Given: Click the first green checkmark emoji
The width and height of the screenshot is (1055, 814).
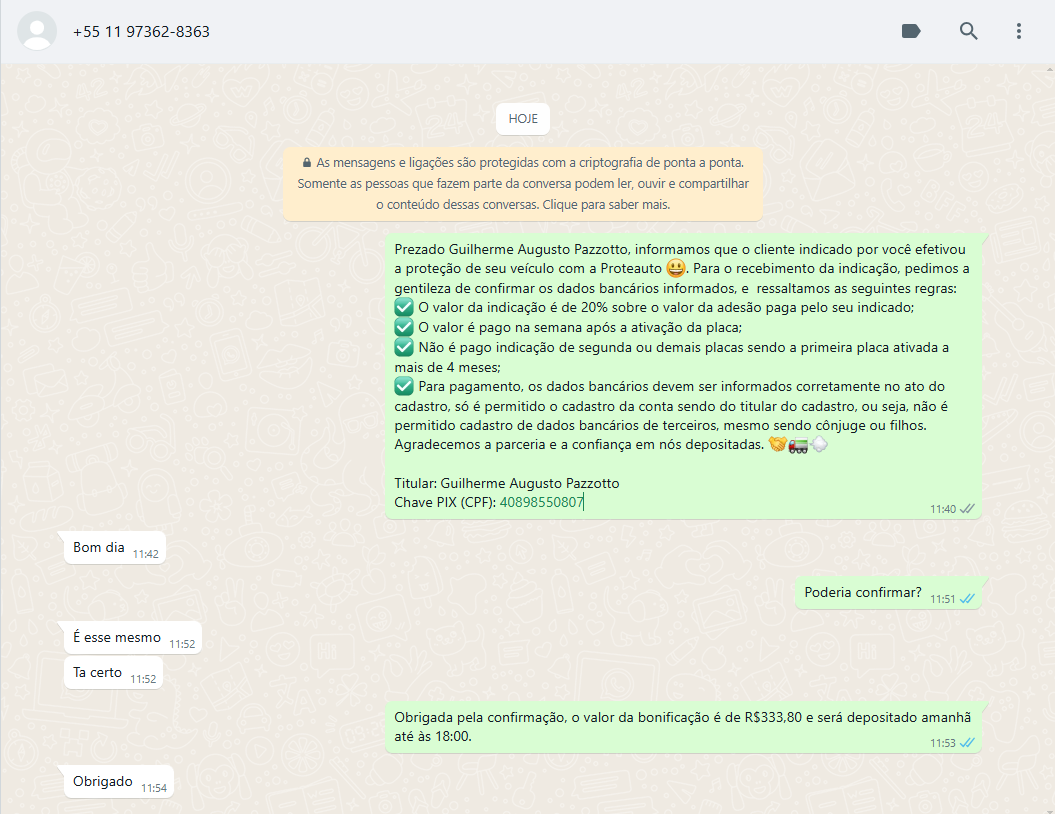Looking at the screenshot, I should (x=404, y=308).
